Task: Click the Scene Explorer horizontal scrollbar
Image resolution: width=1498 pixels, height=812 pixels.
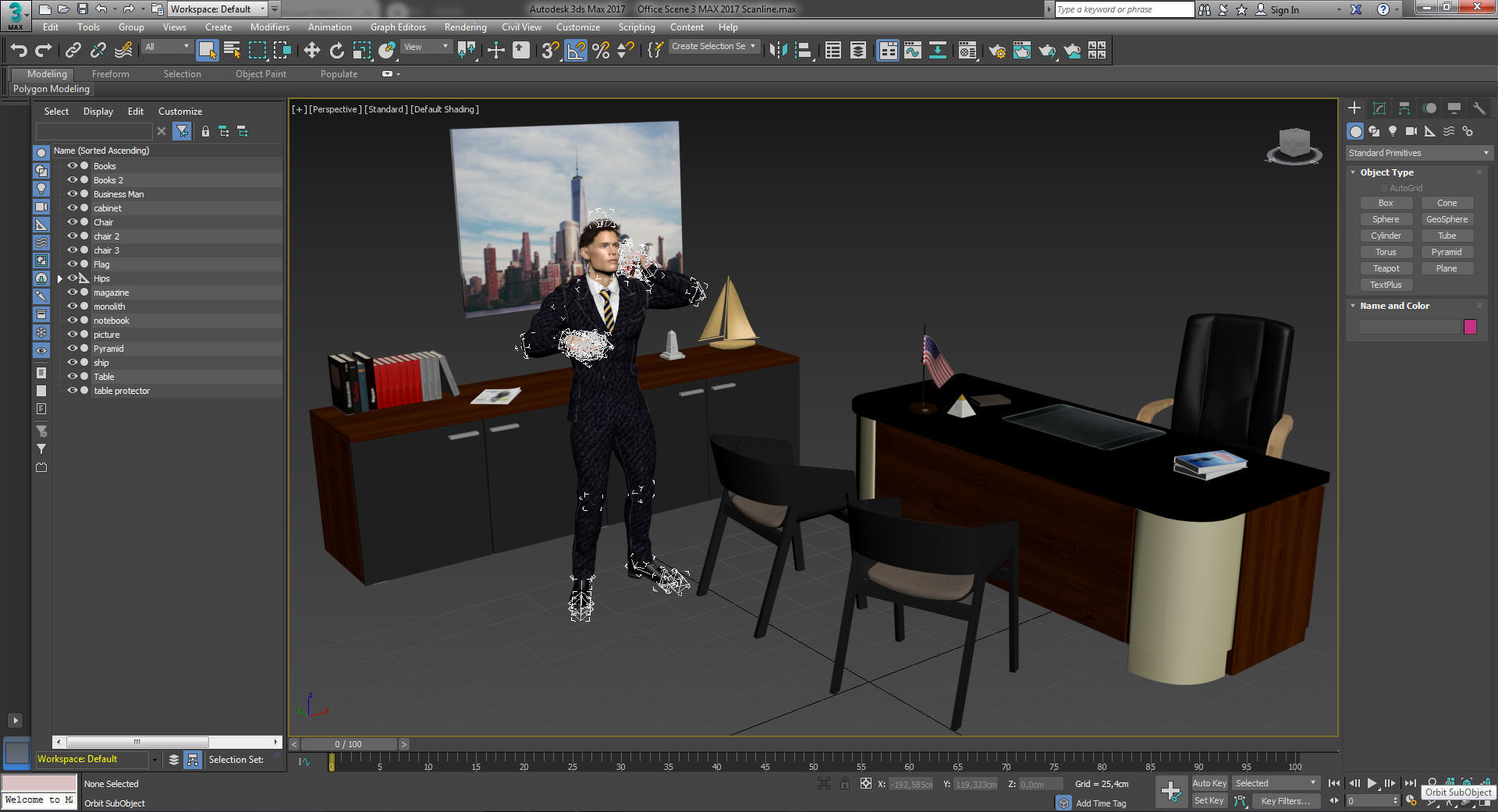Action: (x=137, y=742)
